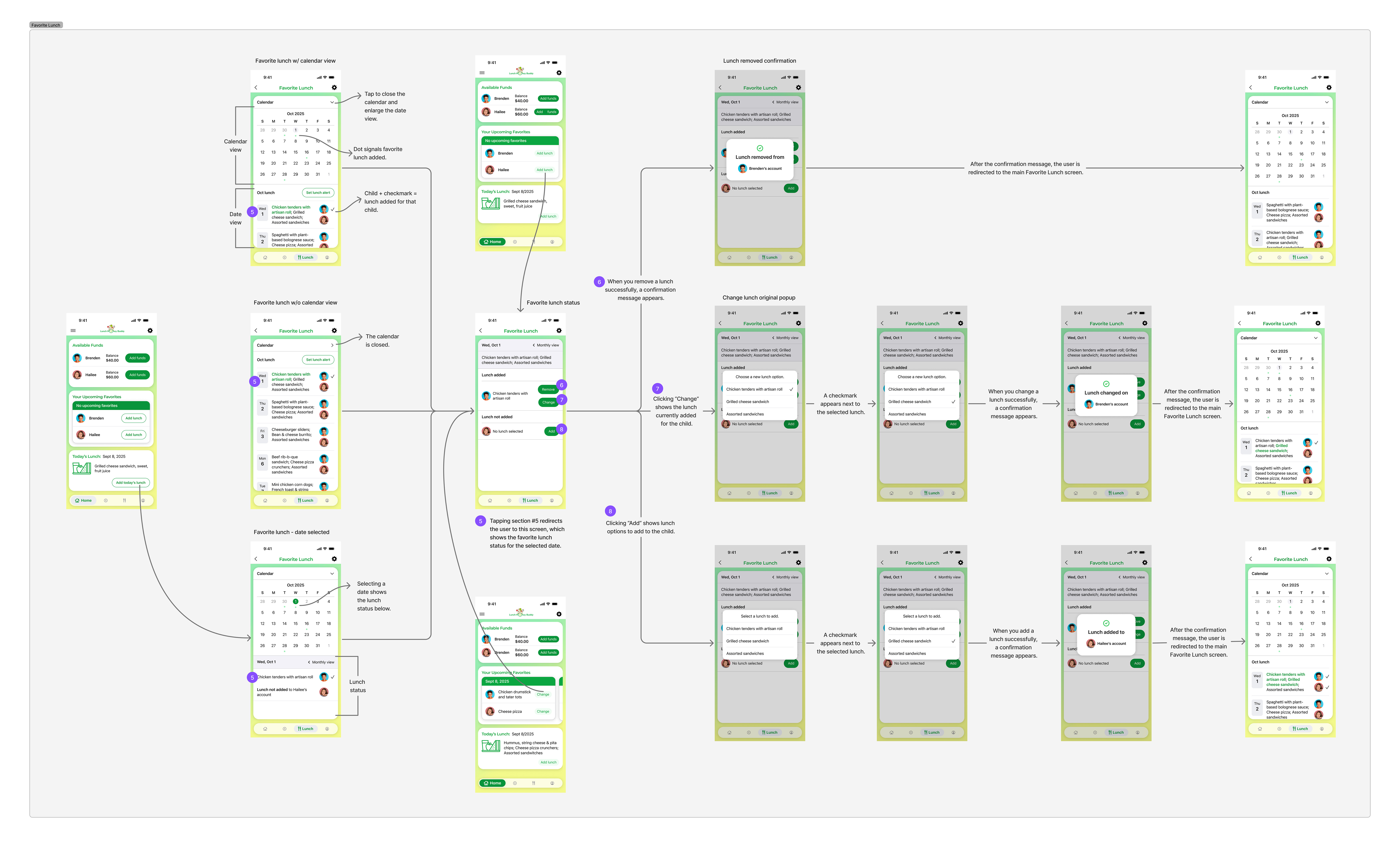The height and width of the screenshot is (847, 1400).
Task: Open hamburger menu on home screen listing Cheese pizza
Action: tap(482, 614)
